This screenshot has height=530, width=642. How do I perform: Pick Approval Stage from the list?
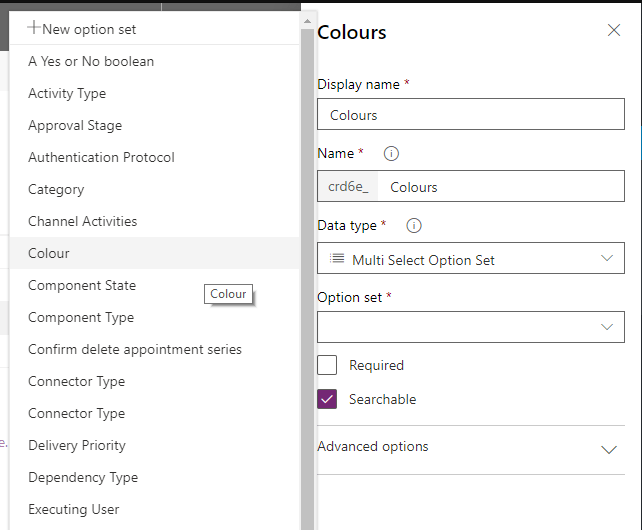click(x=155, y=125)
